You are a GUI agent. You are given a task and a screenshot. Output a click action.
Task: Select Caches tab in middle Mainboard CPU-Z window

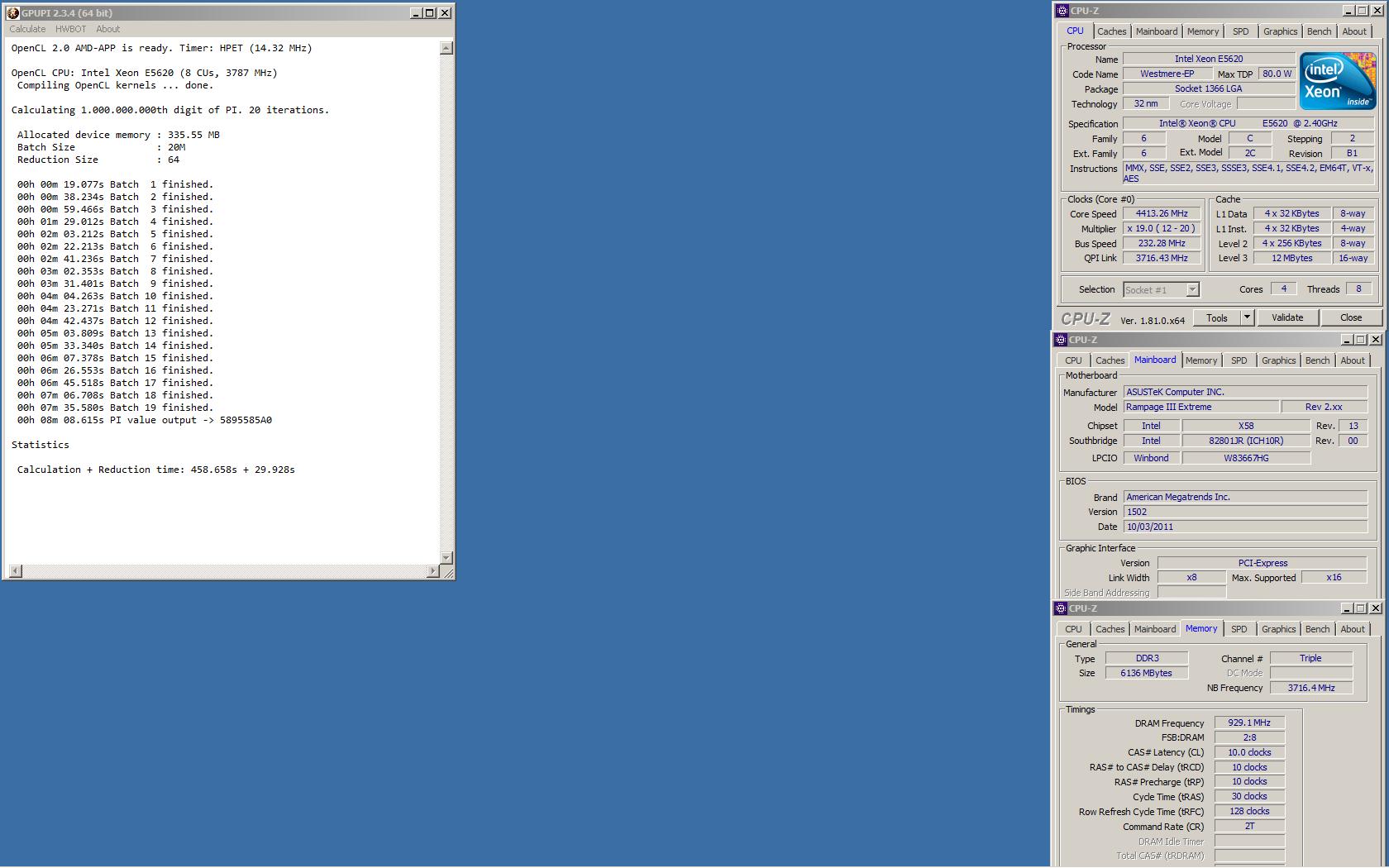pos(1110,360)
